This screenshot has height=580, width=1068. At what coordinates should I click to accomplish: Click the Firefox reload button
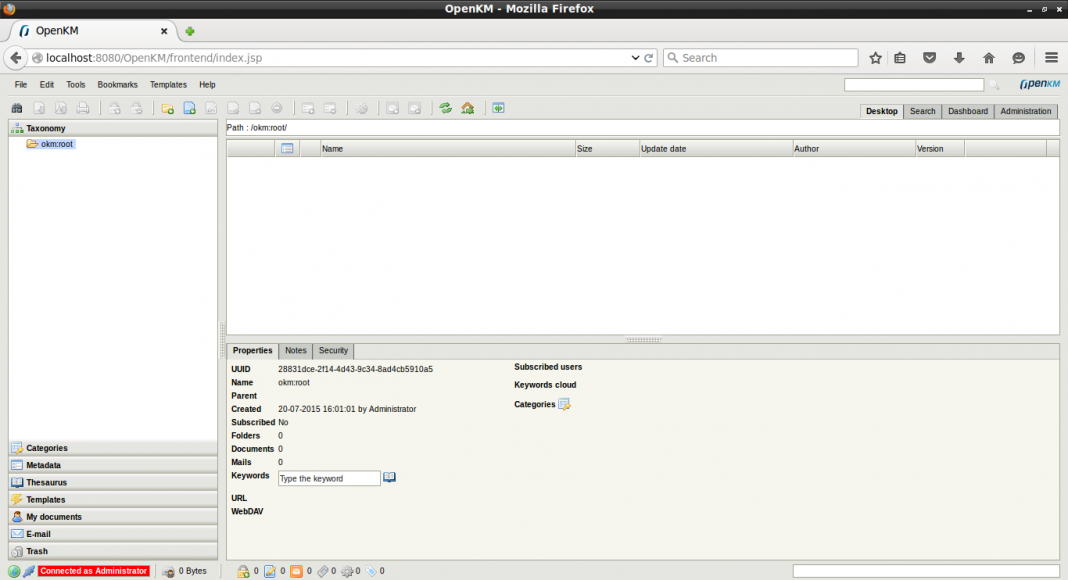coord(649,58)
